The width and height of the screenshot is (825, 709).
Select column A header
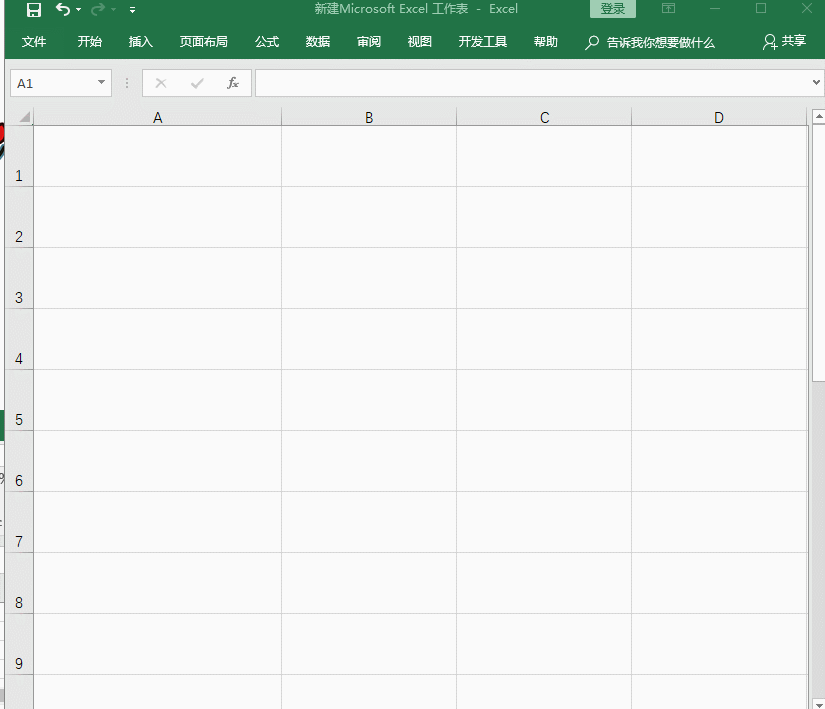click(157, 117)
